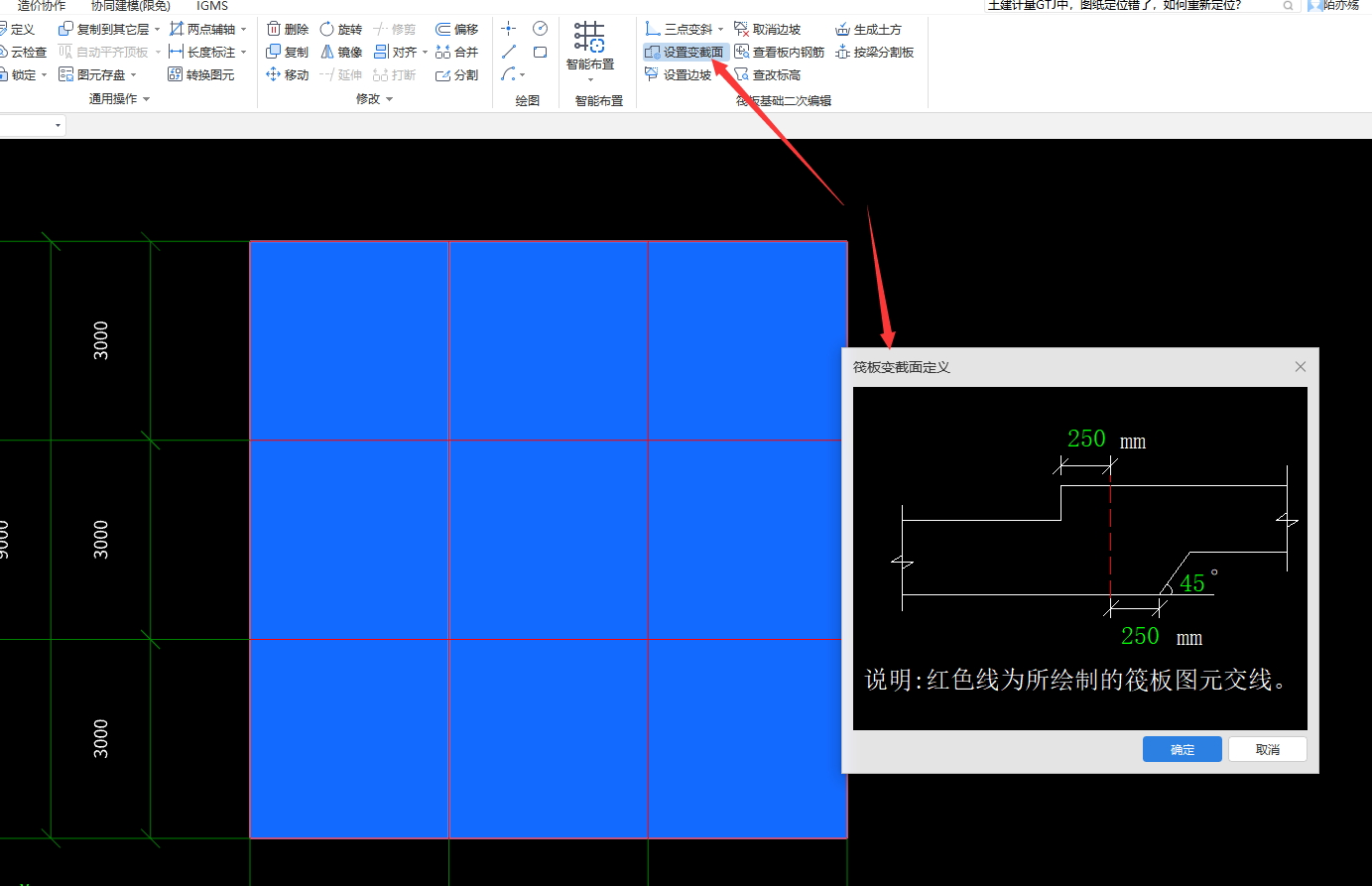Expand 长度标注 dropdown arrow
The height and width of the screenshot is (886, 1372).
243,53
